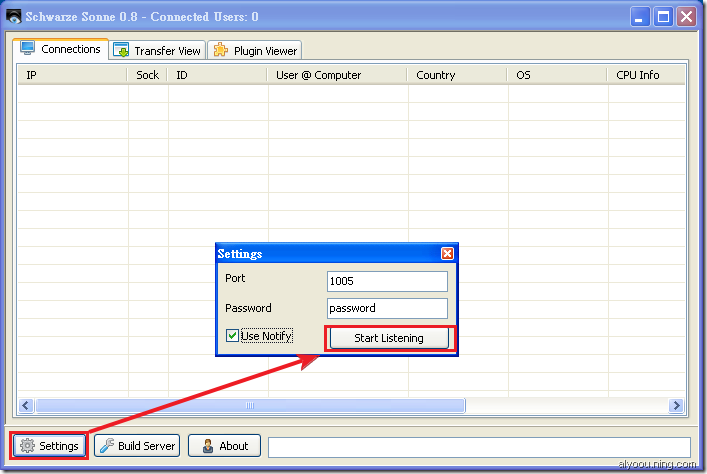Image resolution: width=707 pixels, height=474 pixels.
Task: Click the horizontal scrollbar thumb
Action: click(250, 405)
